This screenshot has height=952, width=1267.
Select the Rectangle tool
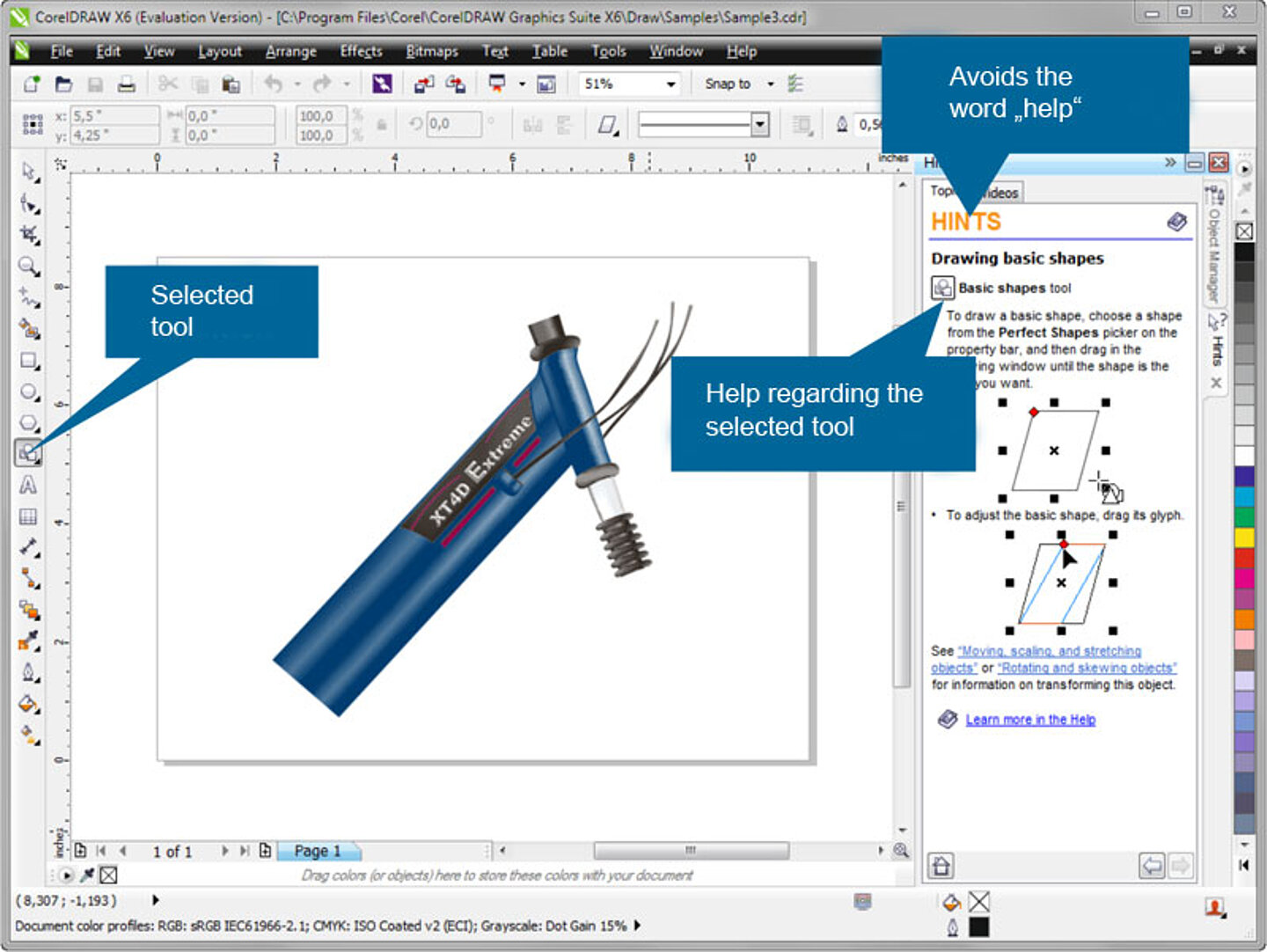(x=28, y=361)
